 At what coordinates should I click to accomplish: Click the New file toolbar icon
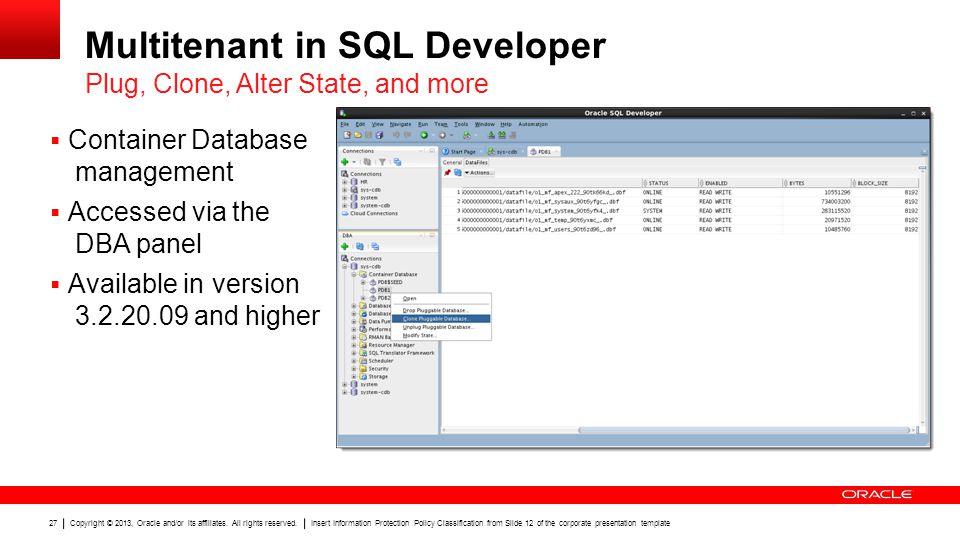[347, 135]
